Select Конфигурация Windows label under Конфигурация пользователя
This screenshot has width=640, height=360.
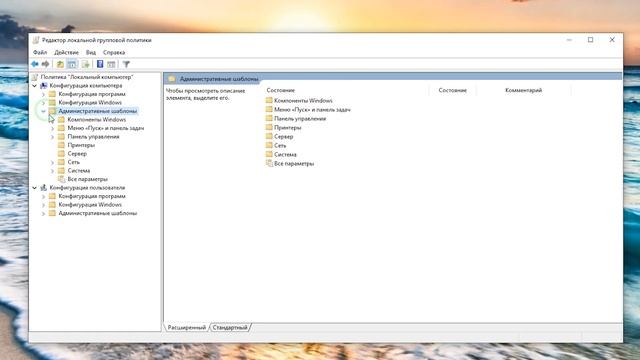(90, 205)
